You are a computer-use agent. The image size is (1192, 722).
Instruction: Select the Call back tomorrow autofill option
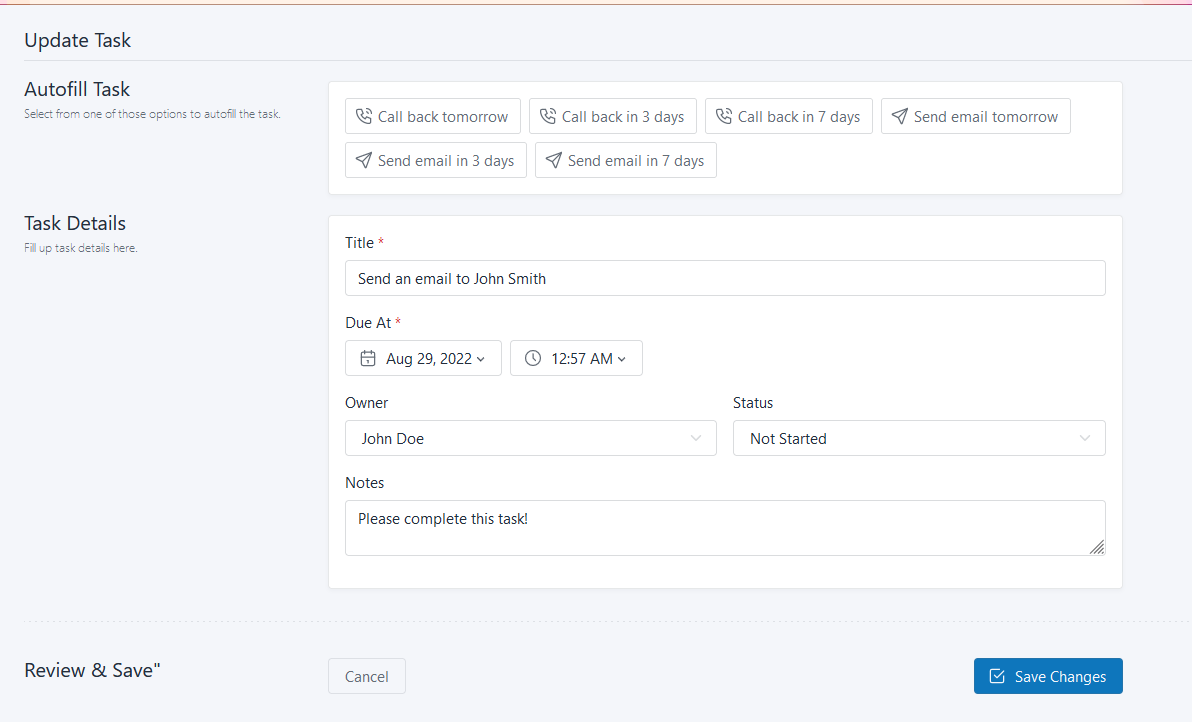point(432,116)
